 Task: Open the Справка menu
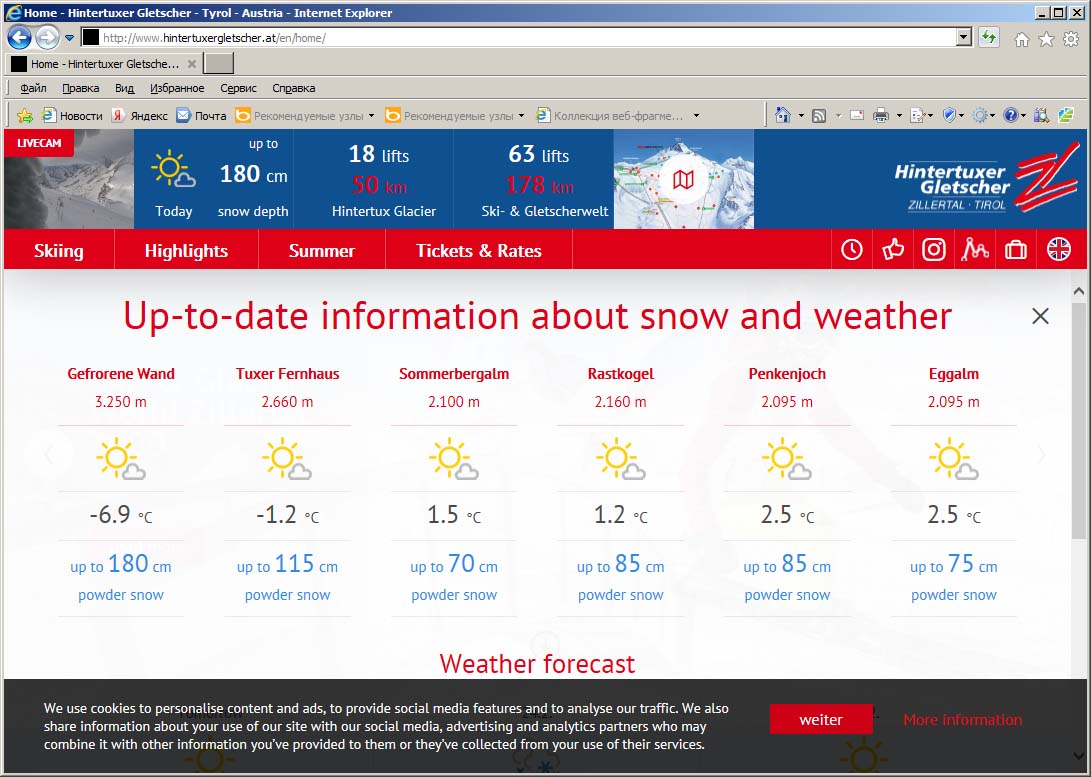tap(294, 88)
